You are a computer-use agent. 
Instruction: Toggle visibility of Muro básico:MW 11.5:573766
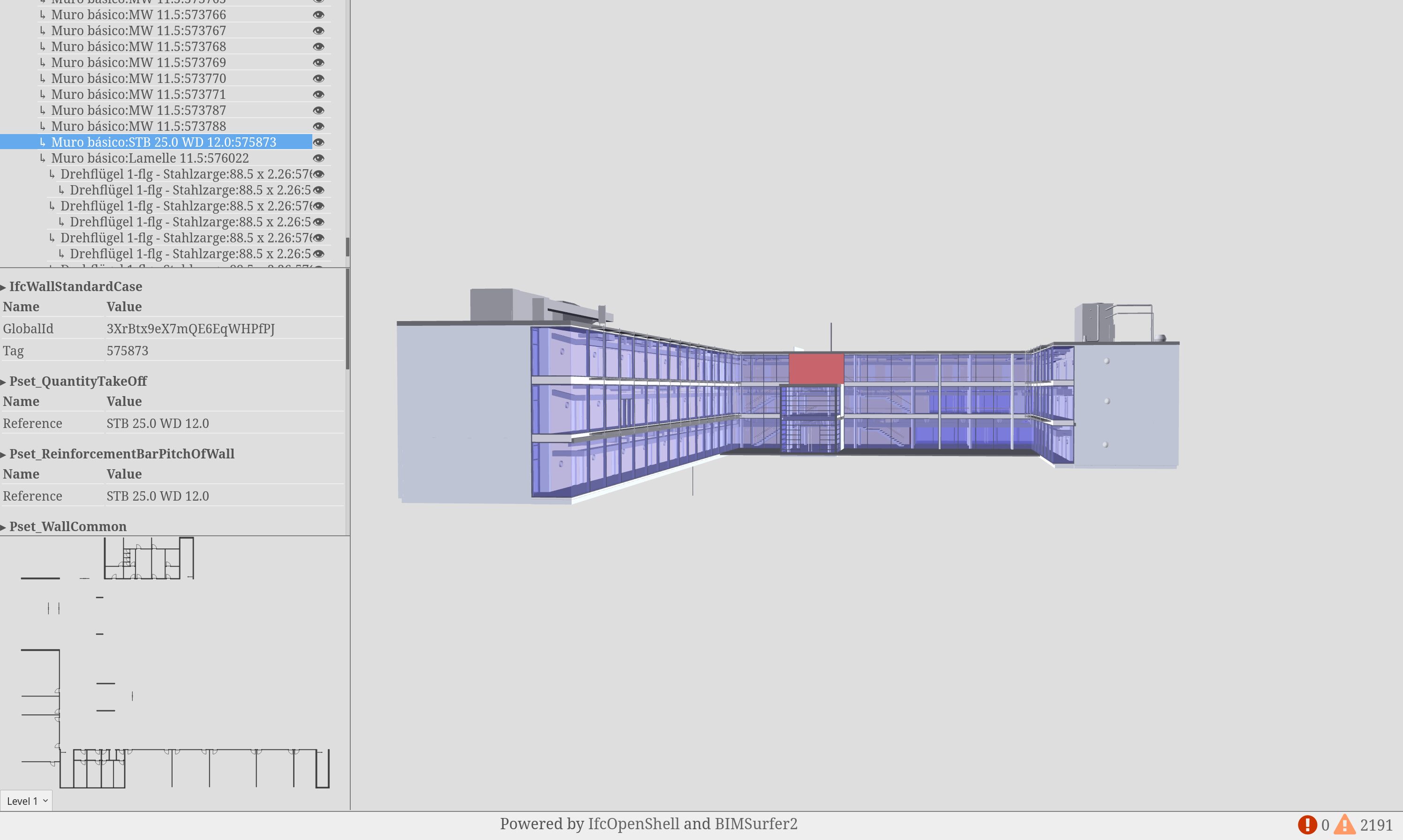click(319, 15)
